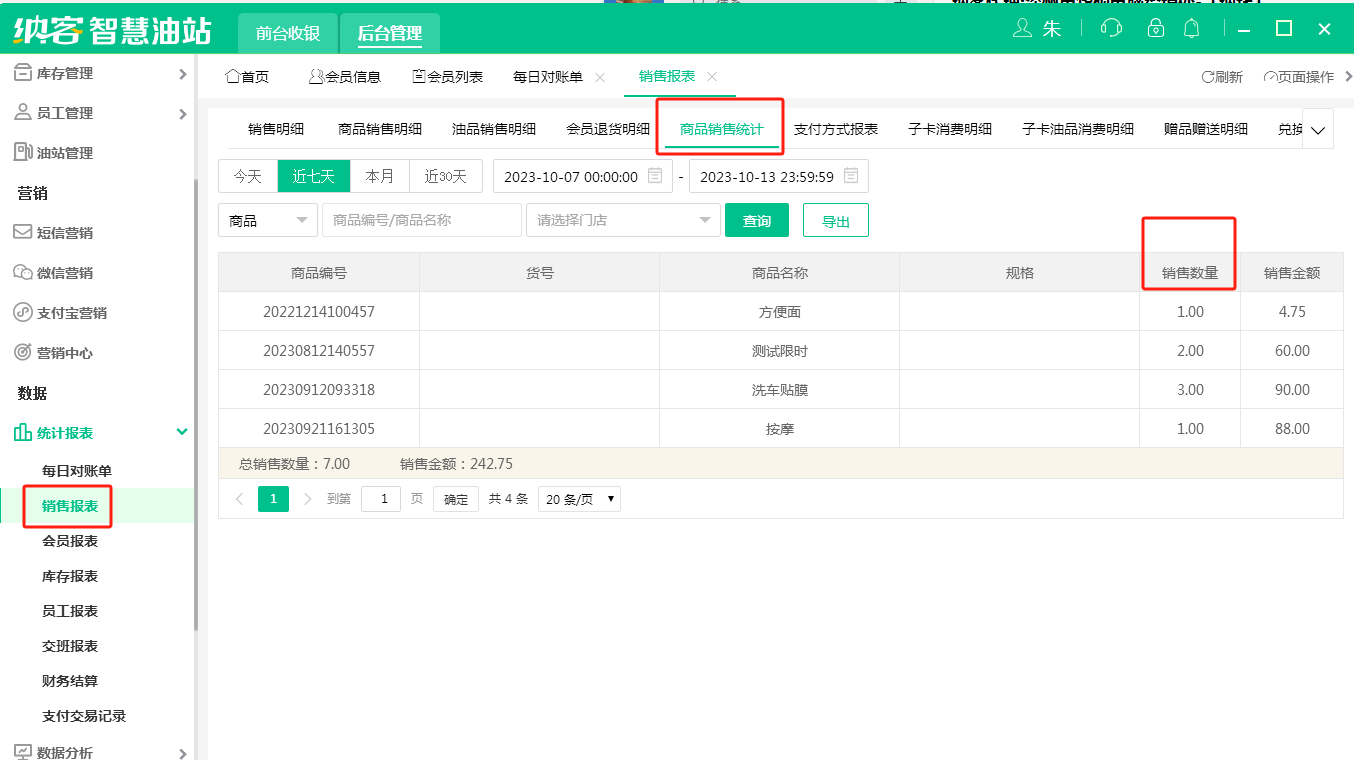Open the 20 条/页 page size selector
1354x760 pixels.
click(x=578, y=498)
